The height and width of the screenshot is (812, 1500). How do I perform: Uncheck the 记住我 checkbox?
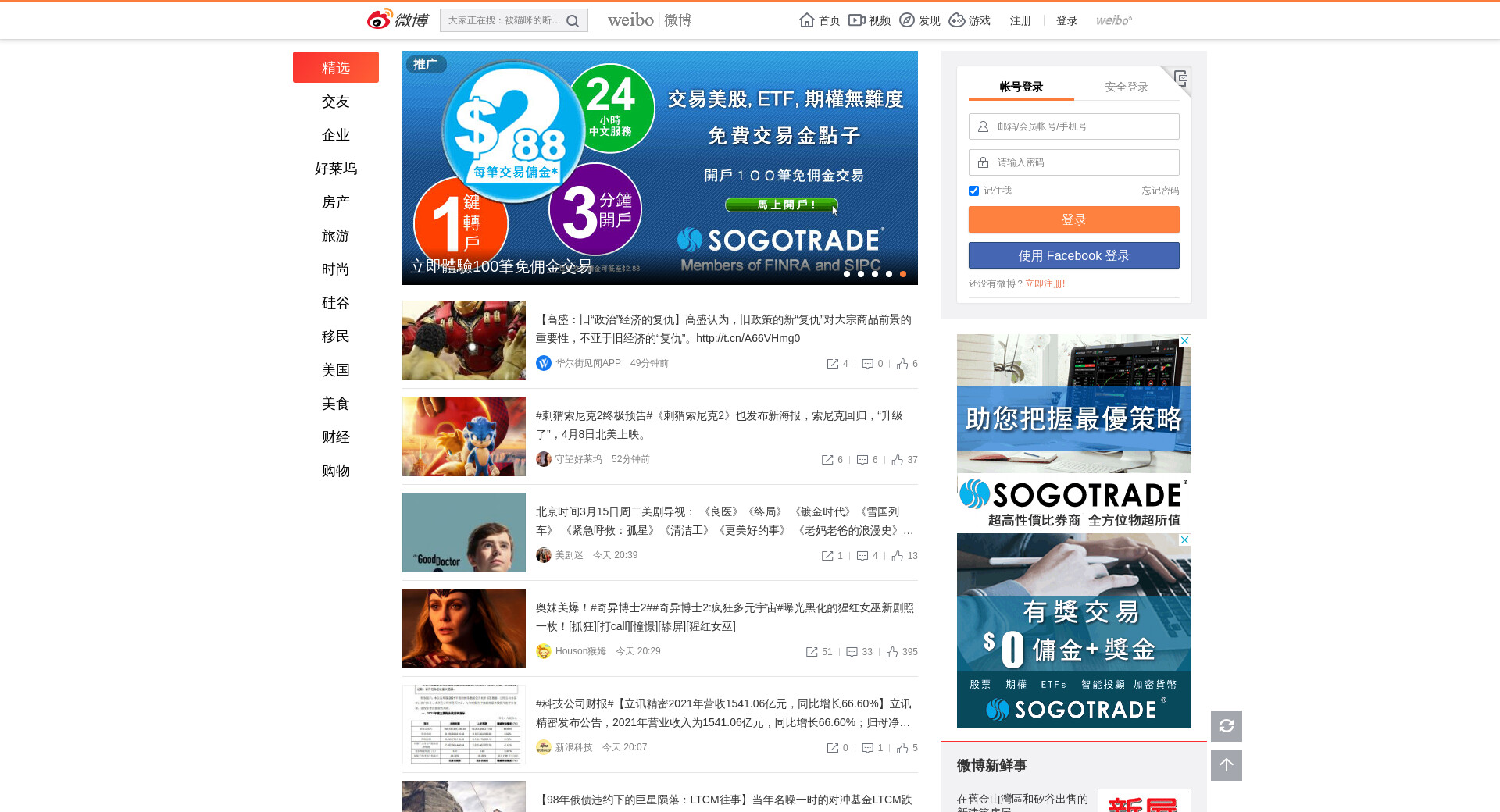coord(973,191)
